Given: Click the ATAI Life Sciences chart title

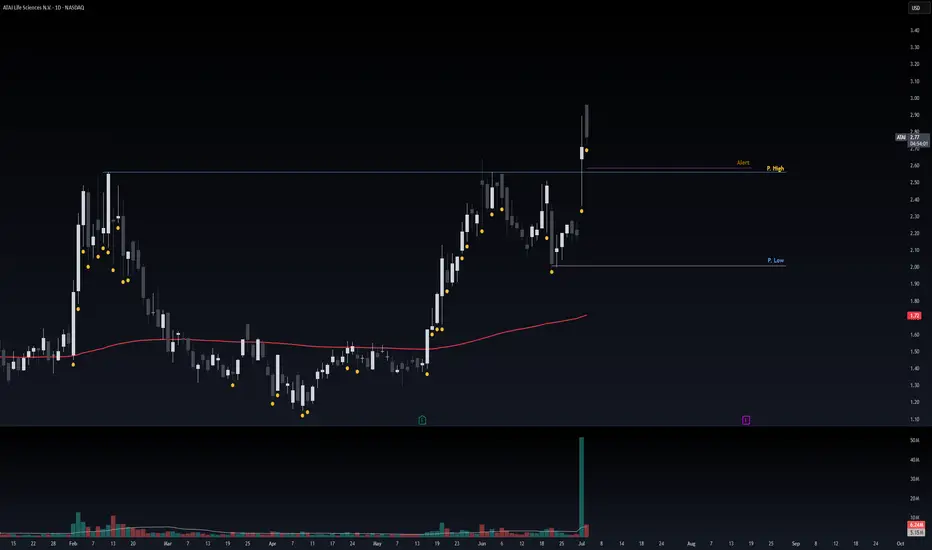Looking at the screenshot, I should (x=43, y=8).
